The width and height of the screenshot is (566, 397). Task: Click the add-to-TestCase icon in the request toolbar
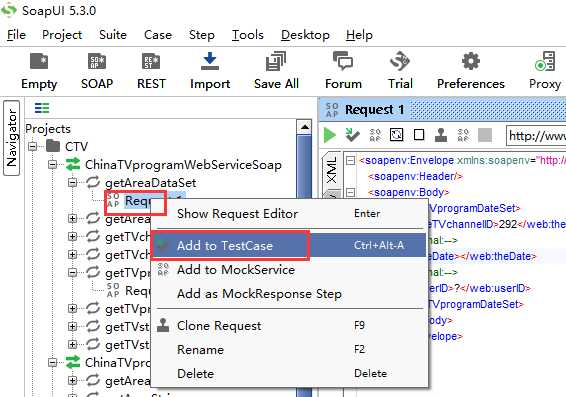352,135
